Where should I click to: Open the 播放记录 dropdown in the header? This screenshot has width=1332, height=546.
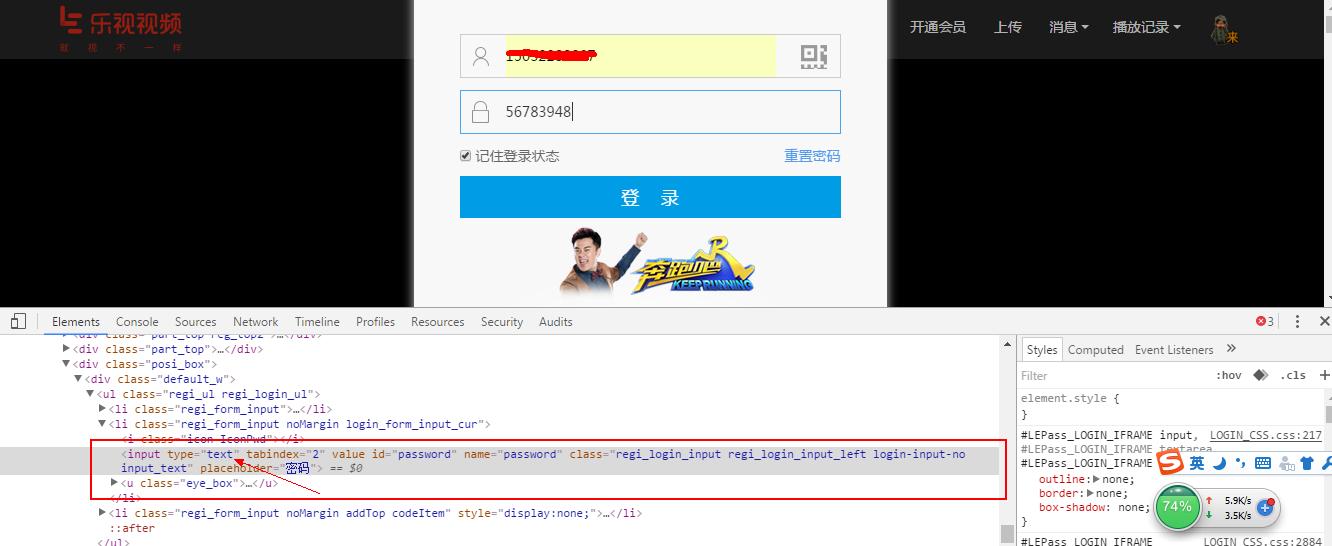pyautogui.click(x=1146, y=27)
